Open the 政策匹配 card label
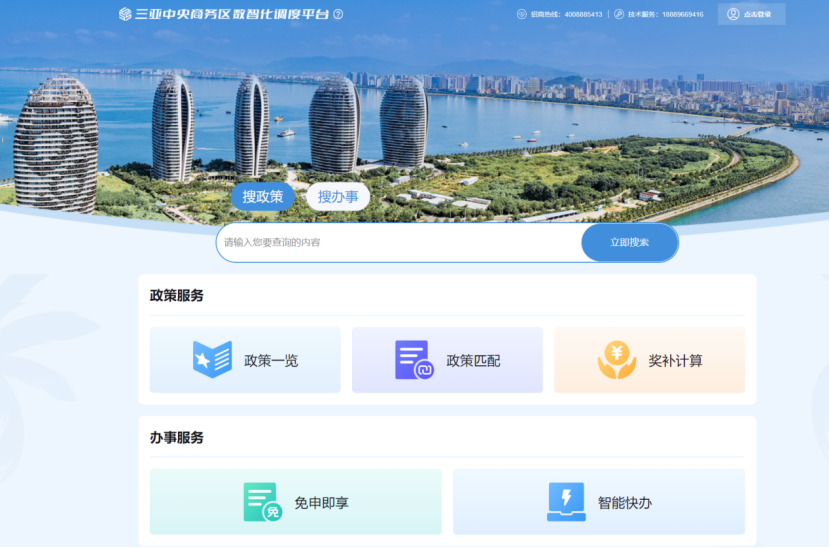Screen dimensions: 829x548 pyautogui.click(x=473, y=361)
